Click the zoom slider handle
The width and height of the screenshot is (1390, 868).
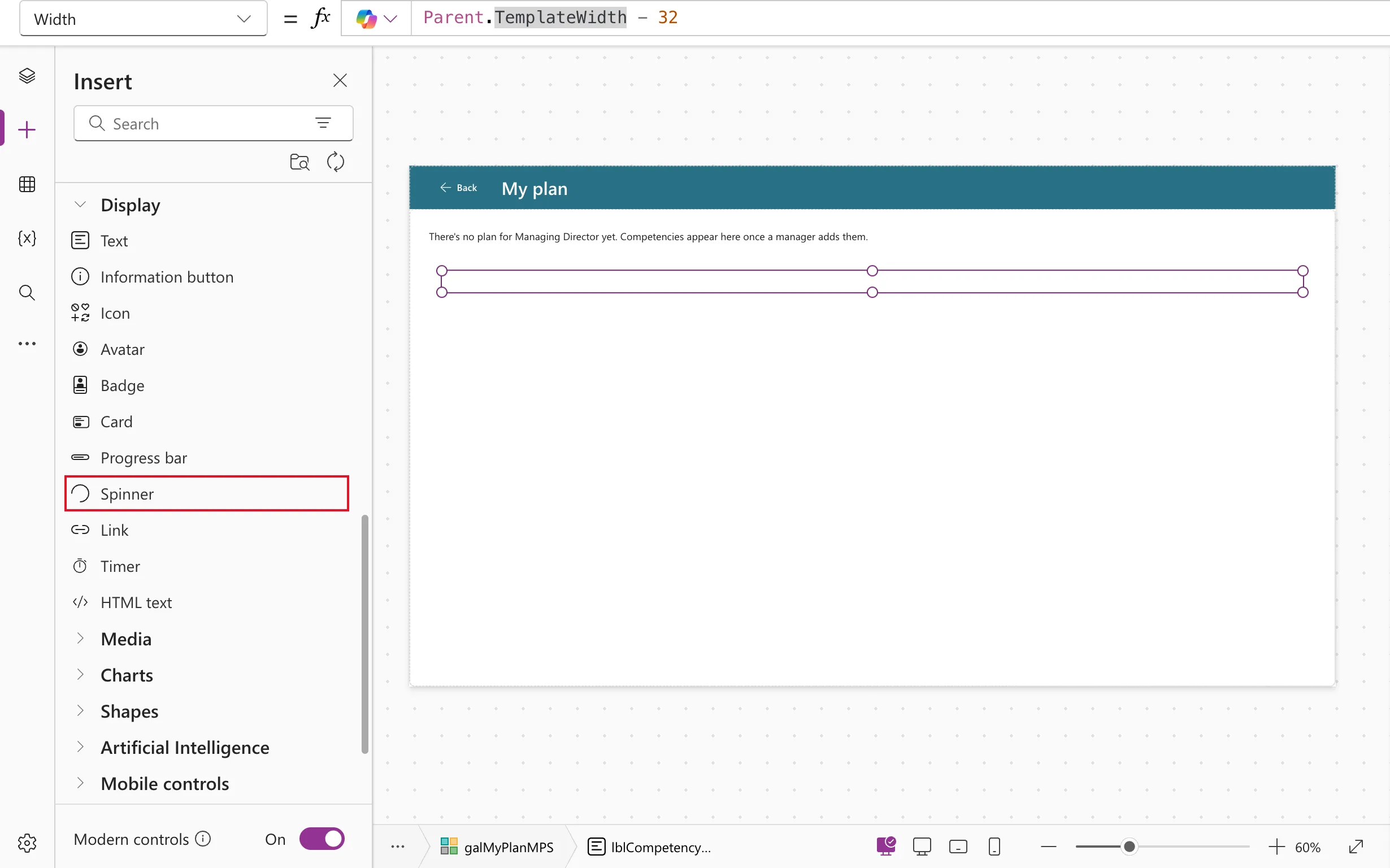[x=1129, y=847]
